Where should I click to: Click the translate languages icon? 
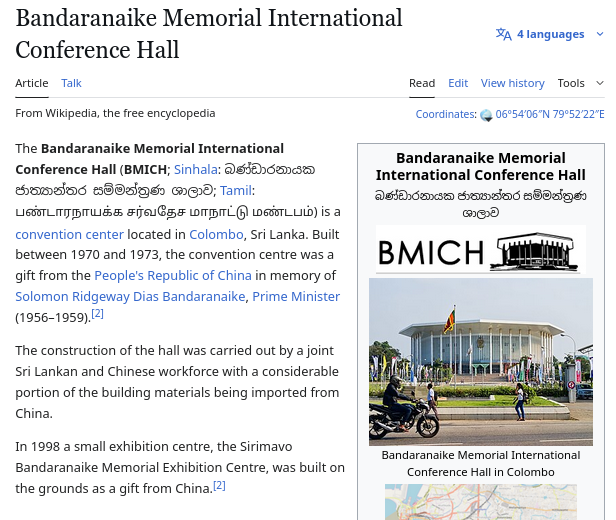tap(503, 34)
